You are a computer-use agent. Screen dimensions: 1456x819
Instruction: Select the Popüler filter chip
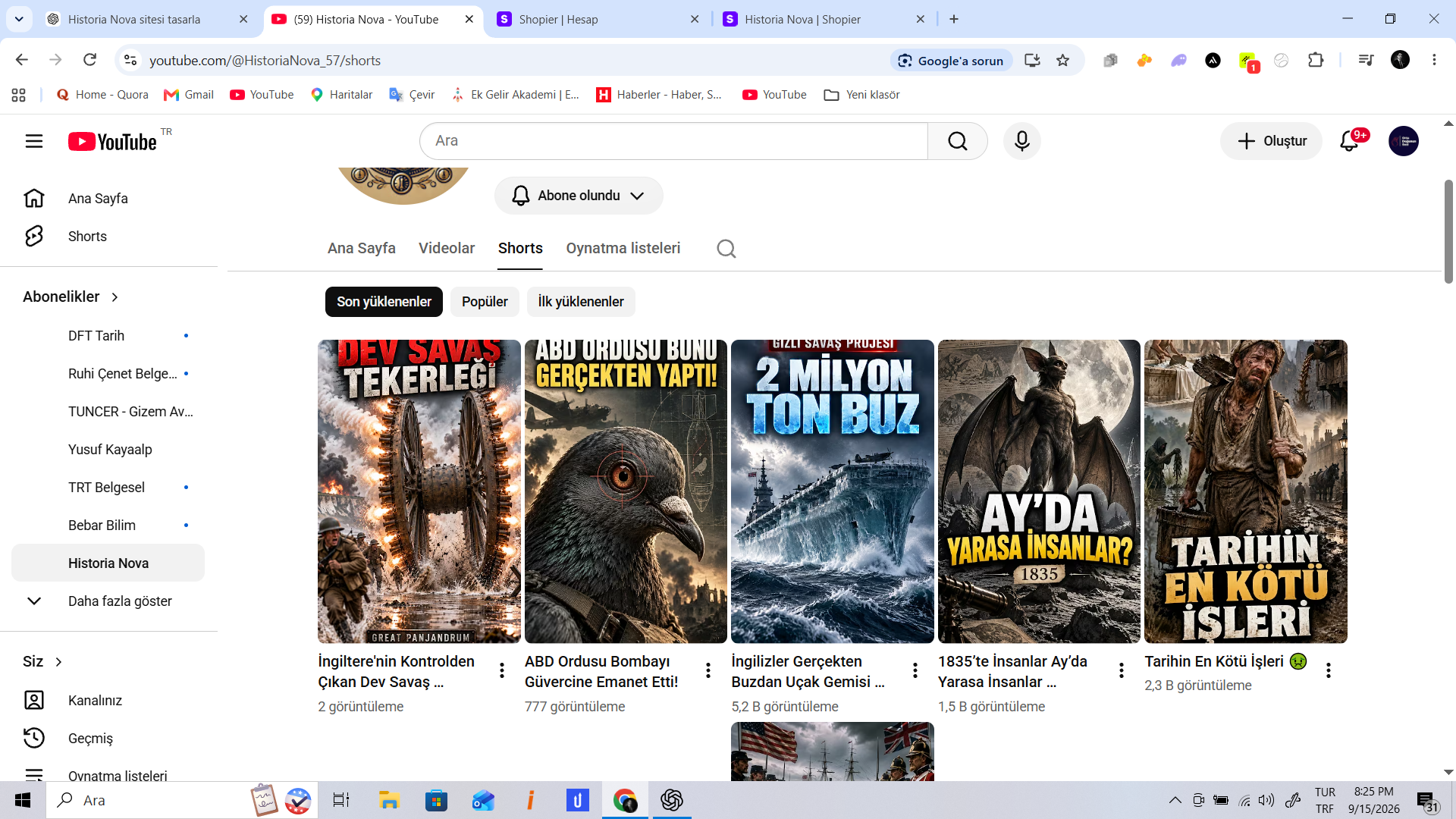(485, 302)
